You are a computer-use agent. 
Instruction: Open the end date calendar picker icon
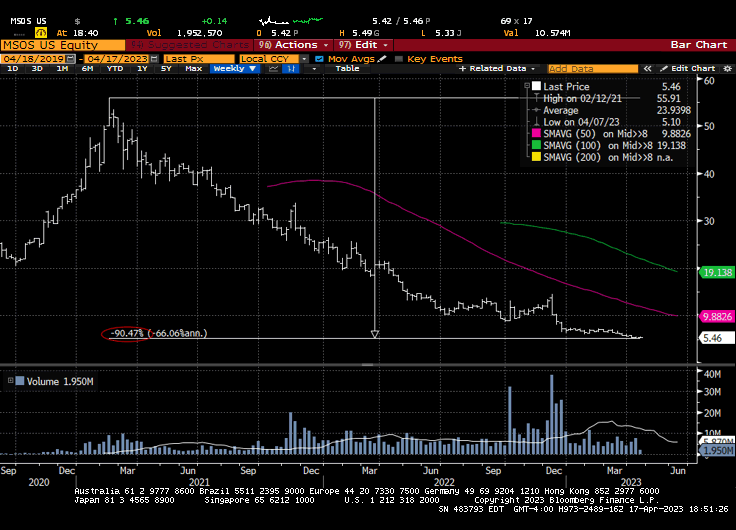coord(154,59)
